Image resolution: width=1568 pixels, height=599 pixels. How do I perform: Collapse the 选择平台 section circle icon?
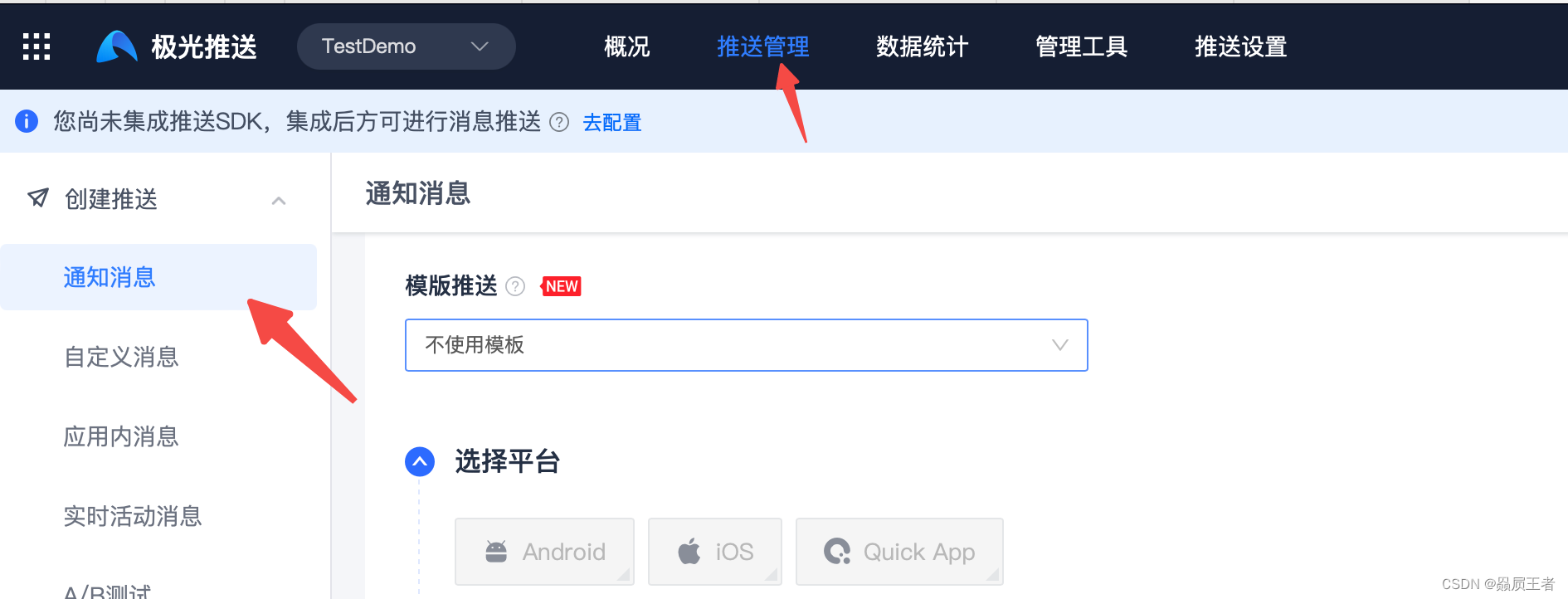(x=420, y=461)
